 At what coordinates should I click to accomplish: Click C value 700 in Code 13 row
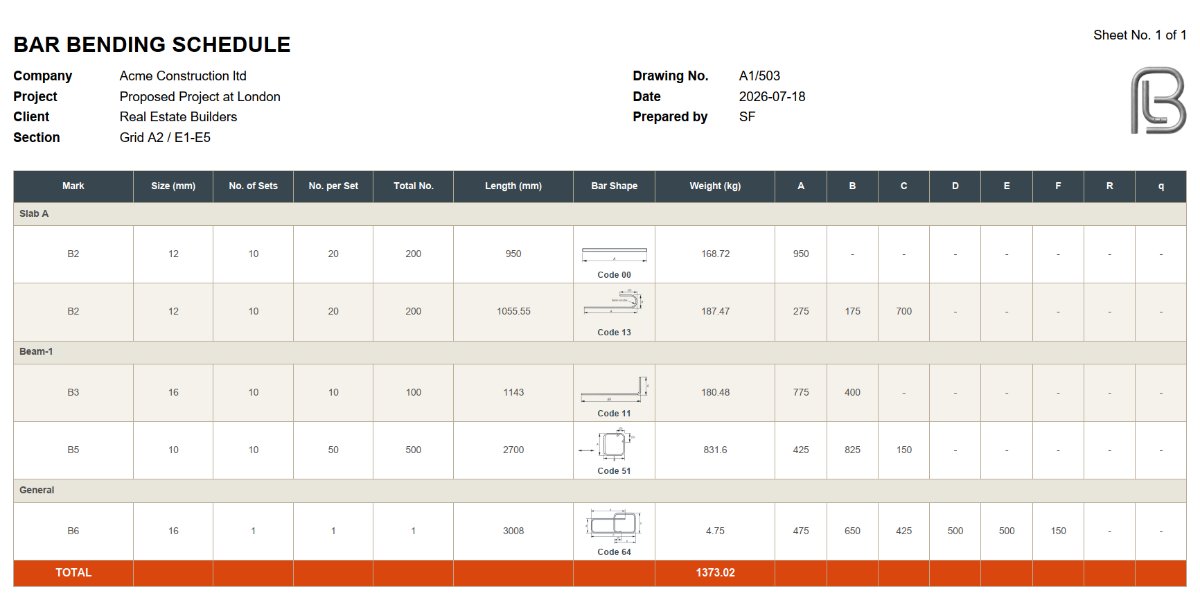tap(904, 312)
